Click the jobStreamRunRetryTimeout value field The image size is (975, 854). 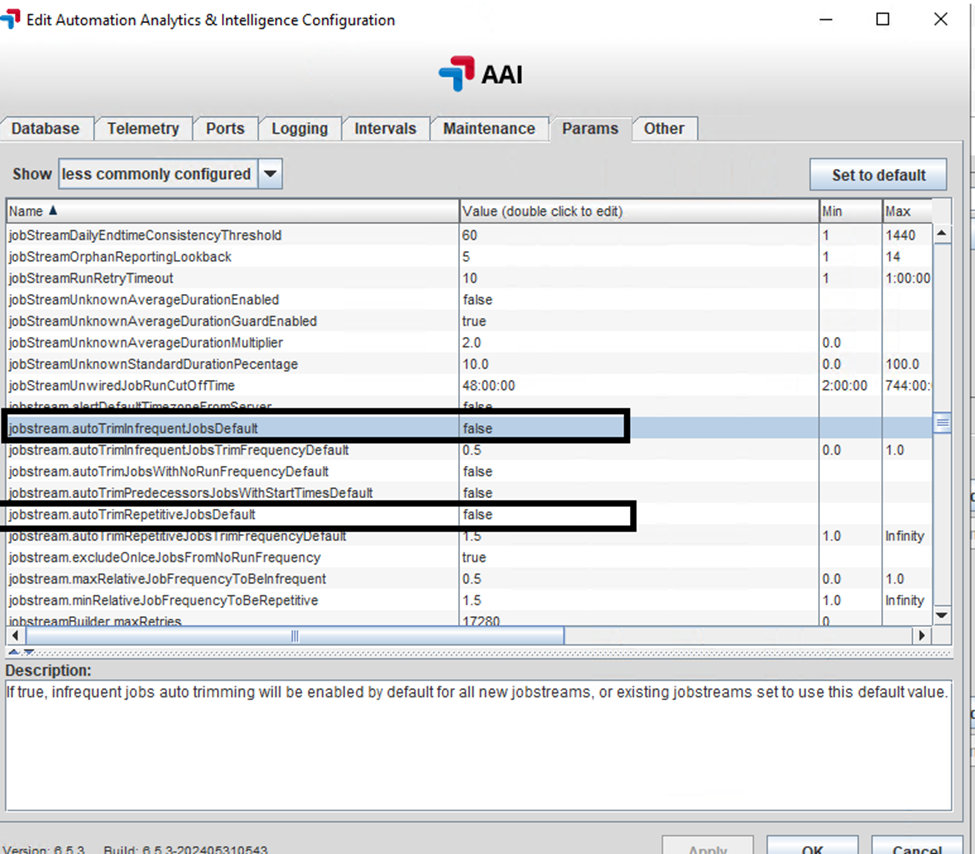(x=470, y=278)
